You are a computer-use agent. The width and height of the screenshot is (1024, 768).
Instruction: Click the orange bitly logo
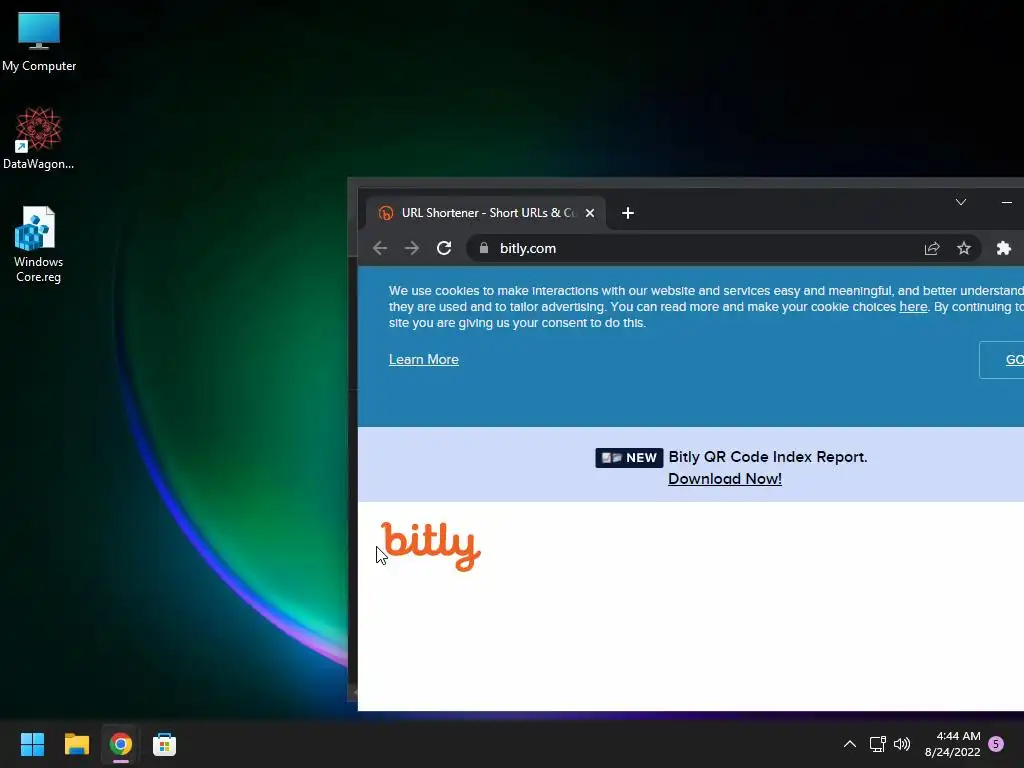coord(431,547)
